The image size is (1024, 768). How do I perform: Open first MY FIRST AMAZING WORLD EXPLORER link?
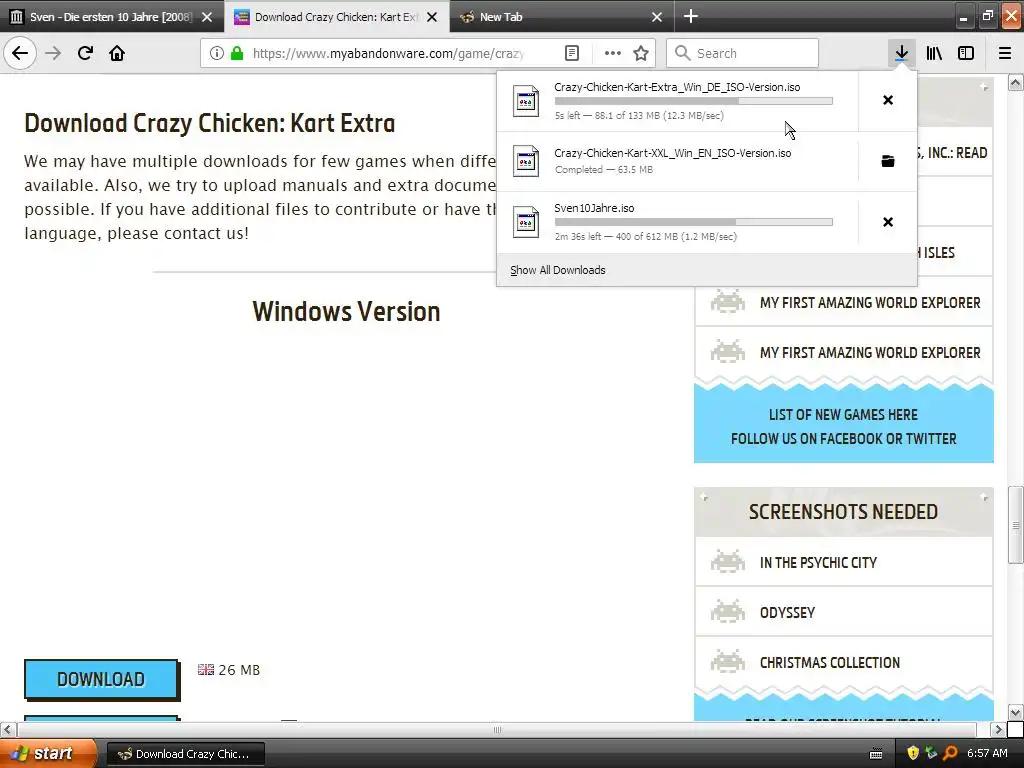[x=870, y=302]
